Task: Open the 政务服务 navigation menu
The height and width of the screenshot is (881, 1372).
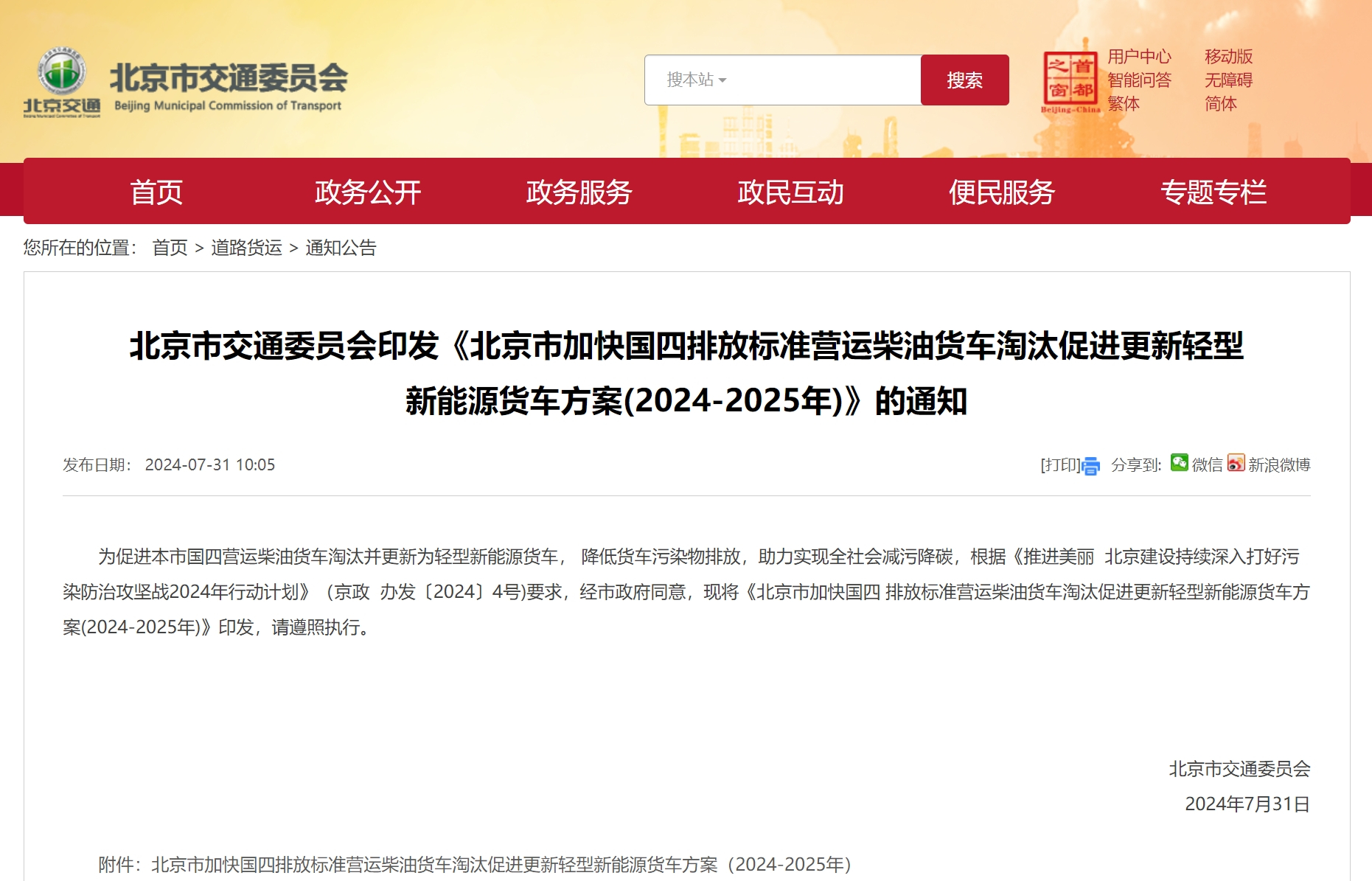Action: point(579,191)
